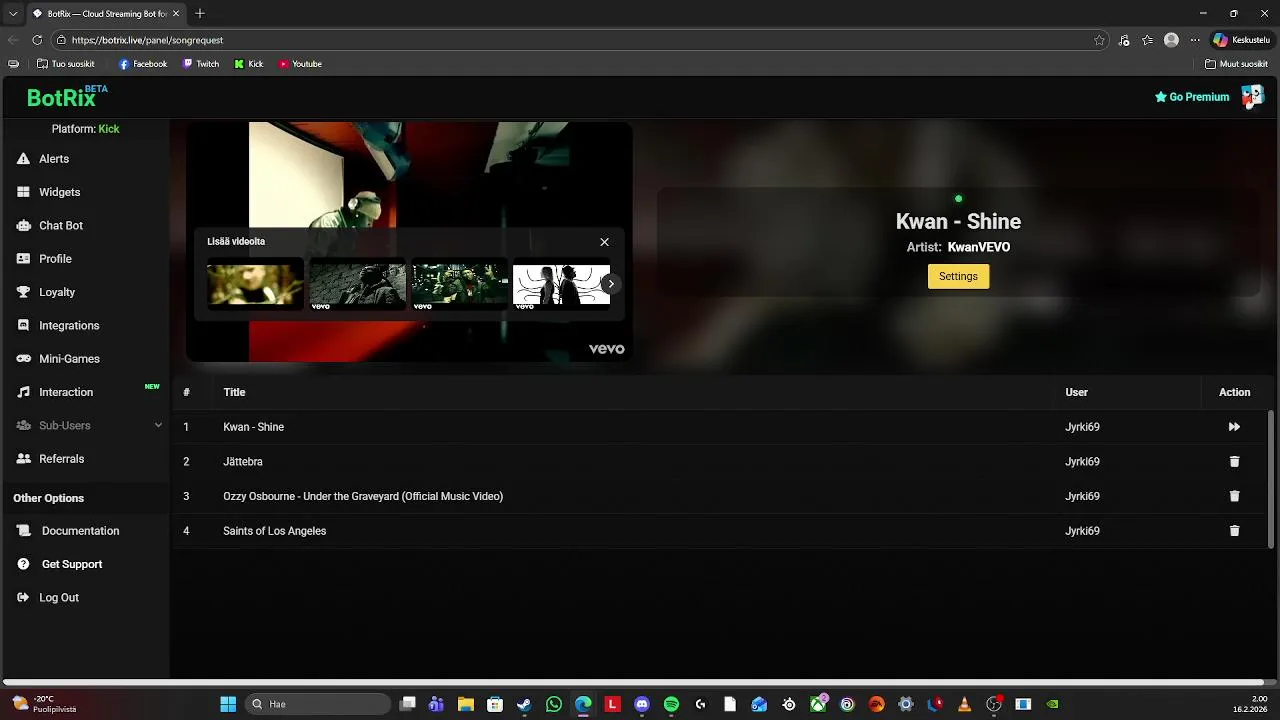Click the Kwan - Shine queue title
Image resolution: width=1280 pixels, height=720 pixels.
tap(254, 427)
